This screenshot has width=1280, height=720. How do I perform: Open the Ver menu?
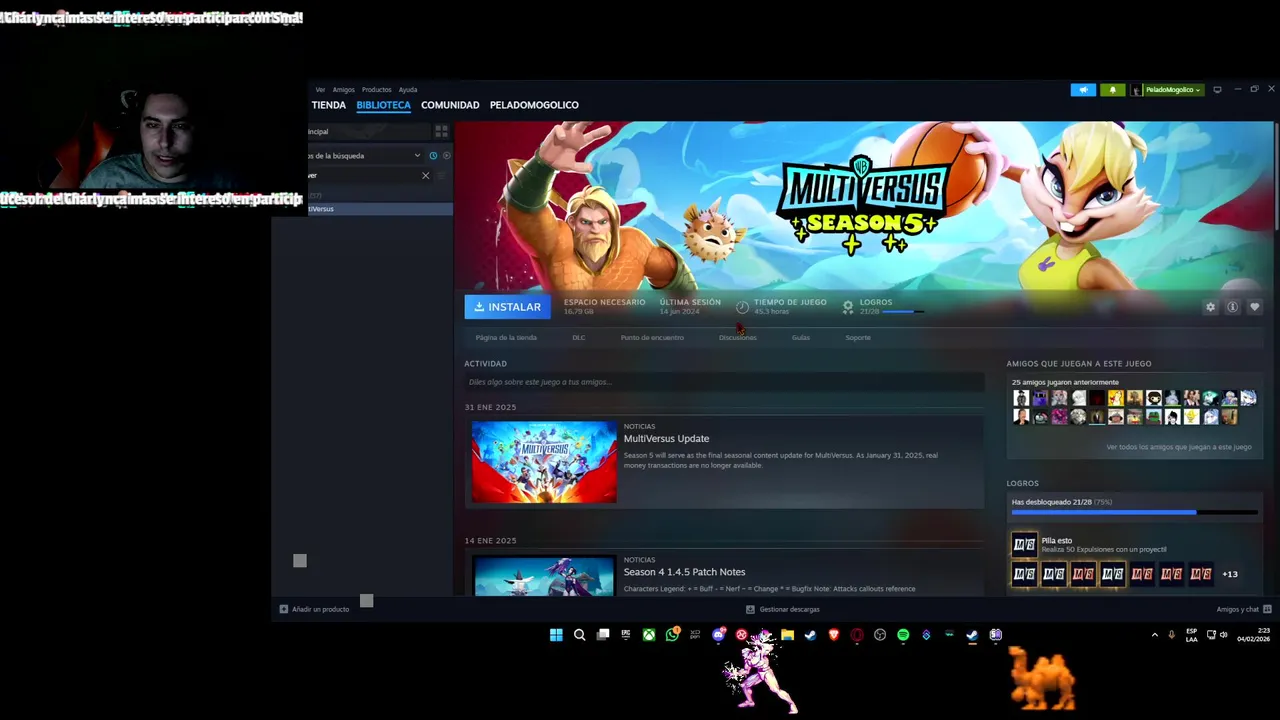pyautogui.click(x=320, y=90)
